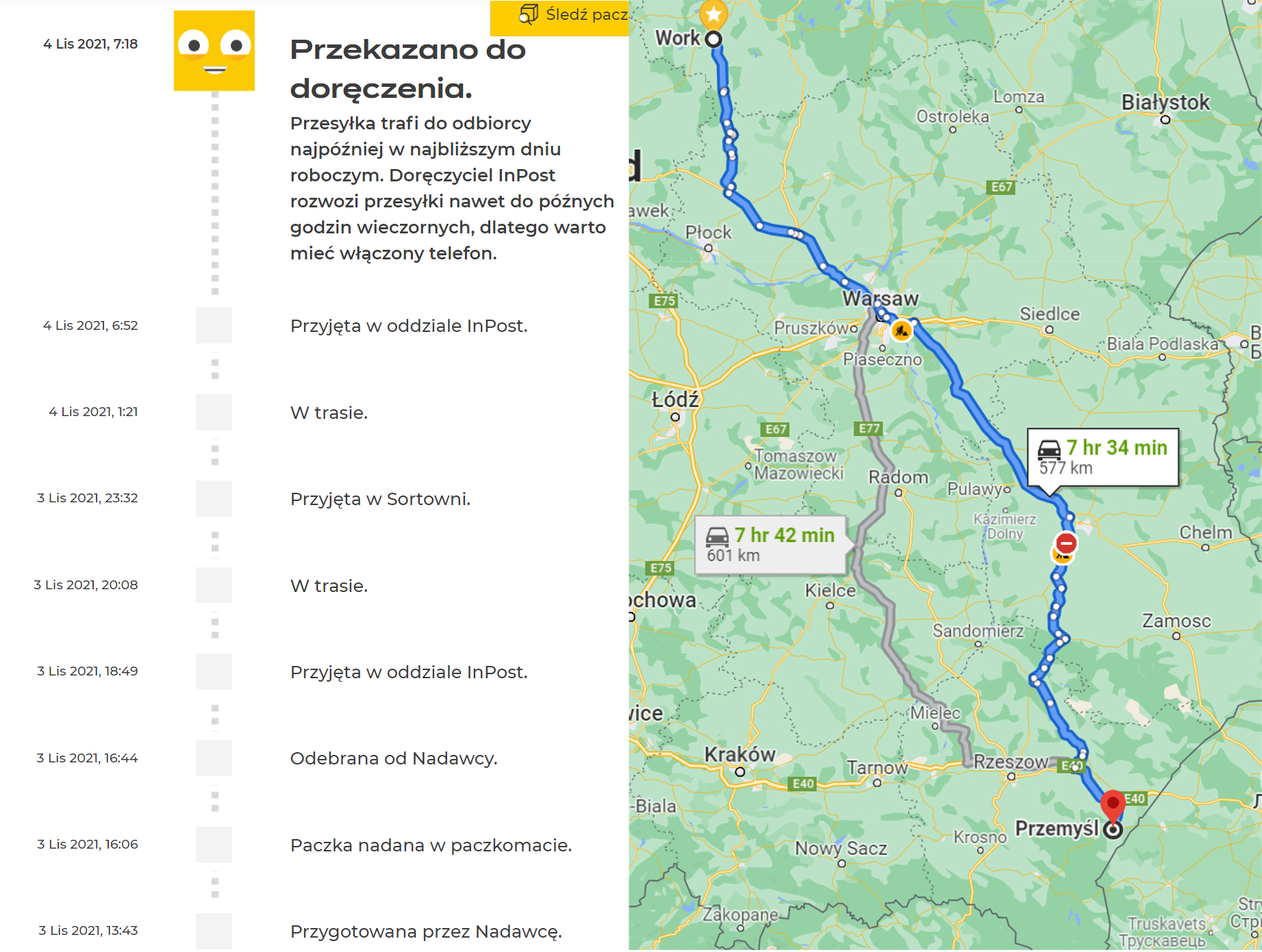Click the Radom city label
Viewport: 1262px width, 952px height.
click(x=898, y=477)
